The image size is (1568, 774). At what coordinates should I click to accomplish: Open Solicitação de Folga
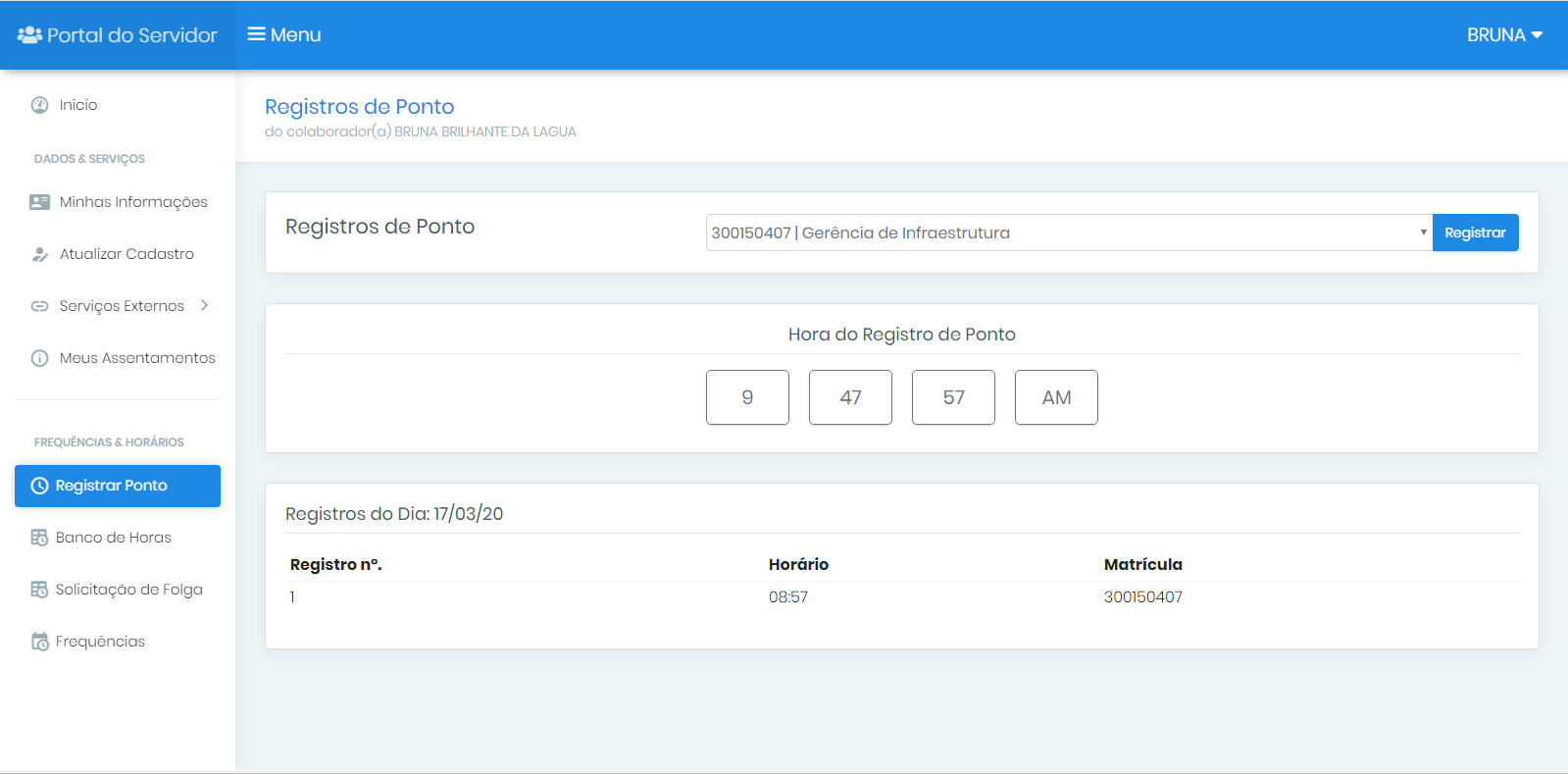(118, 590)
